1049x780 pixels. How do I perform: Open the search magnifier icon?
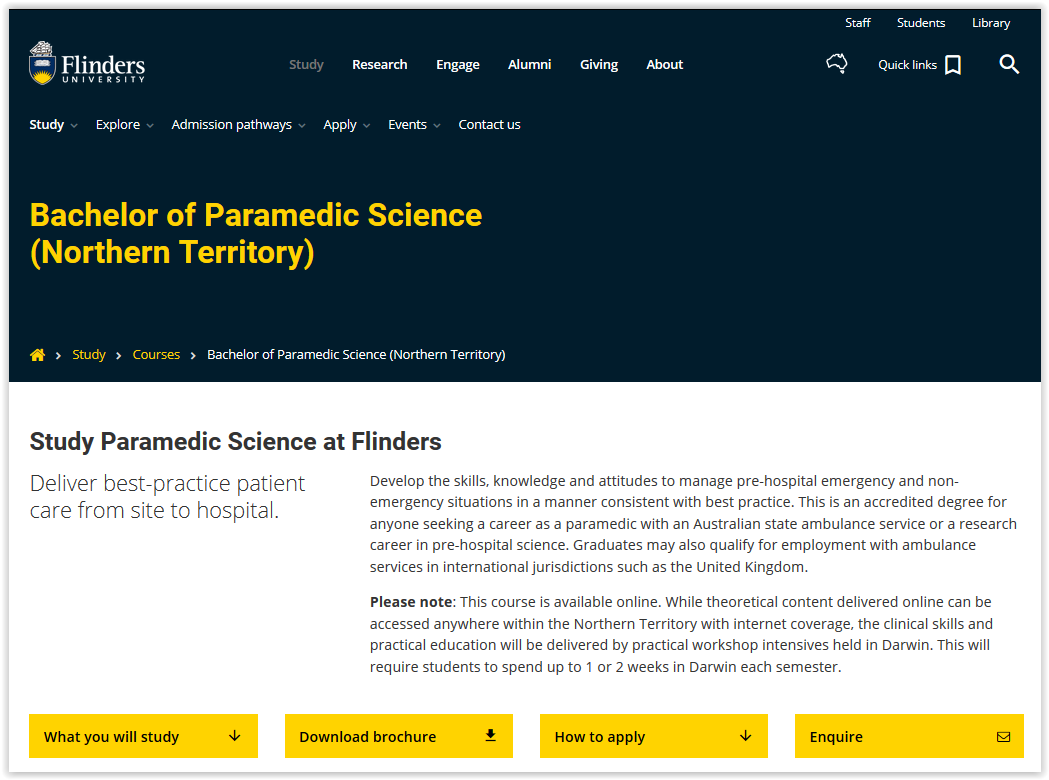[x=1009, y=64]
